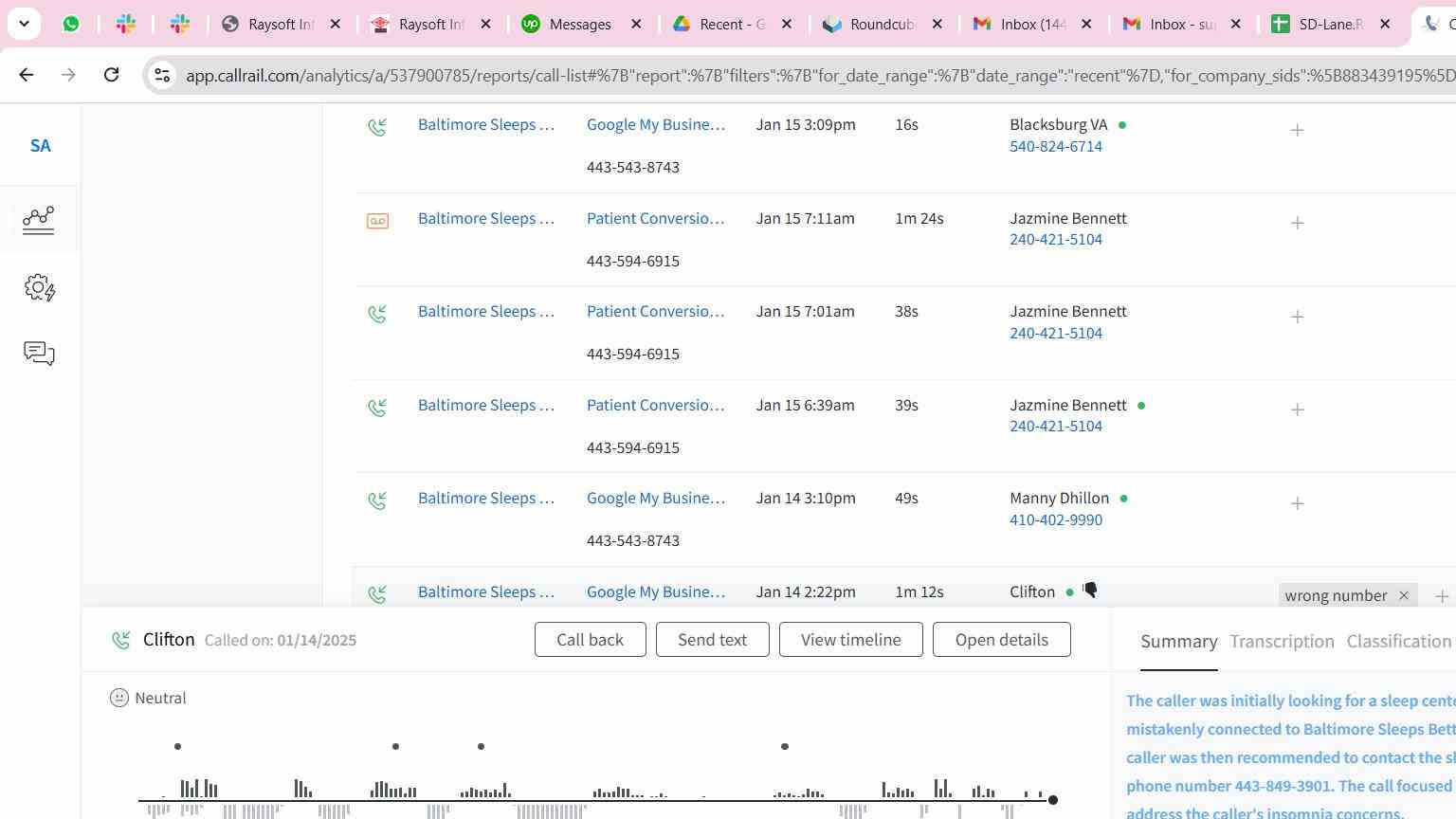Click Jan 14 2:22pm date cell
1456x819 pixels.
(x=805, y=591)
